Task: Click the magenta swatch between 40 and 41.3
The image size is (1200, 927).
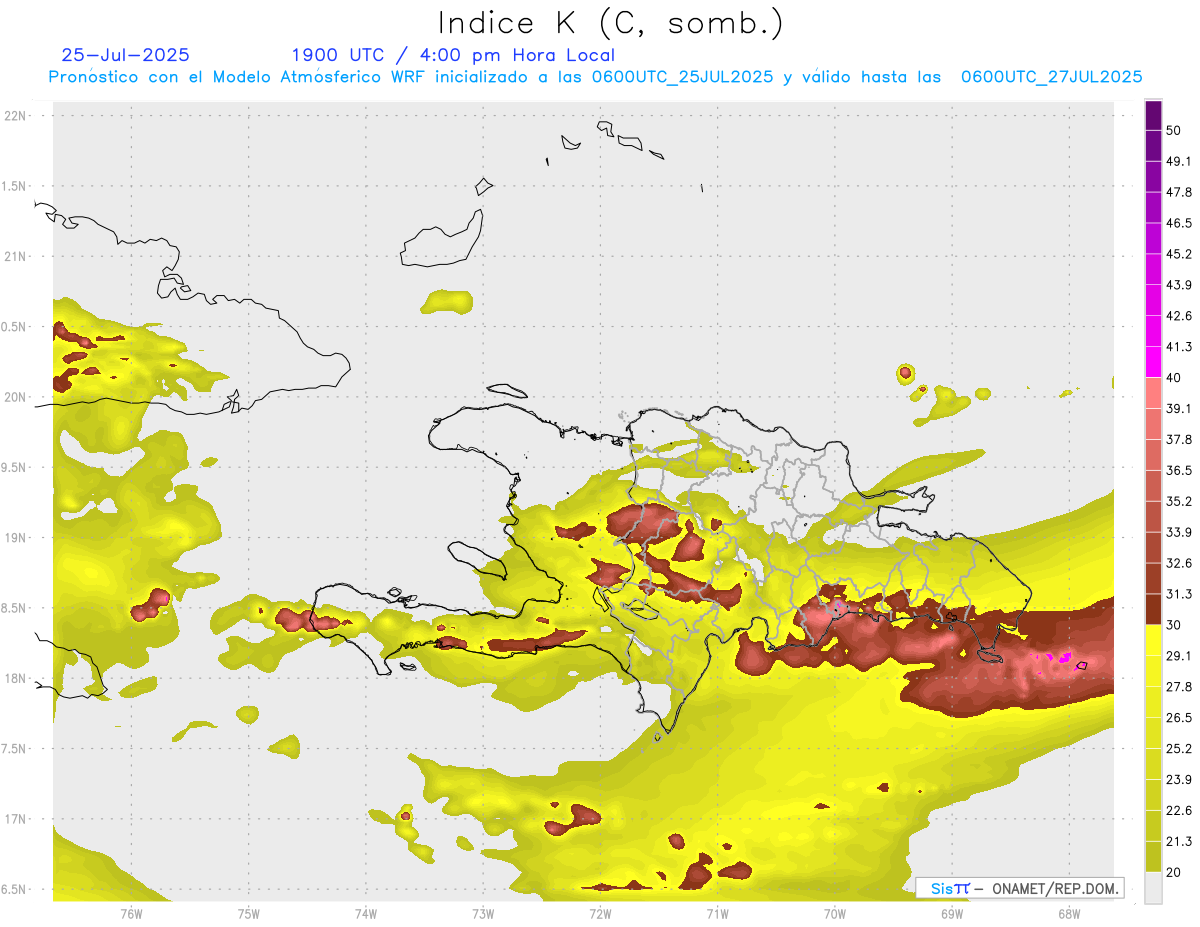Action: 1153,362
